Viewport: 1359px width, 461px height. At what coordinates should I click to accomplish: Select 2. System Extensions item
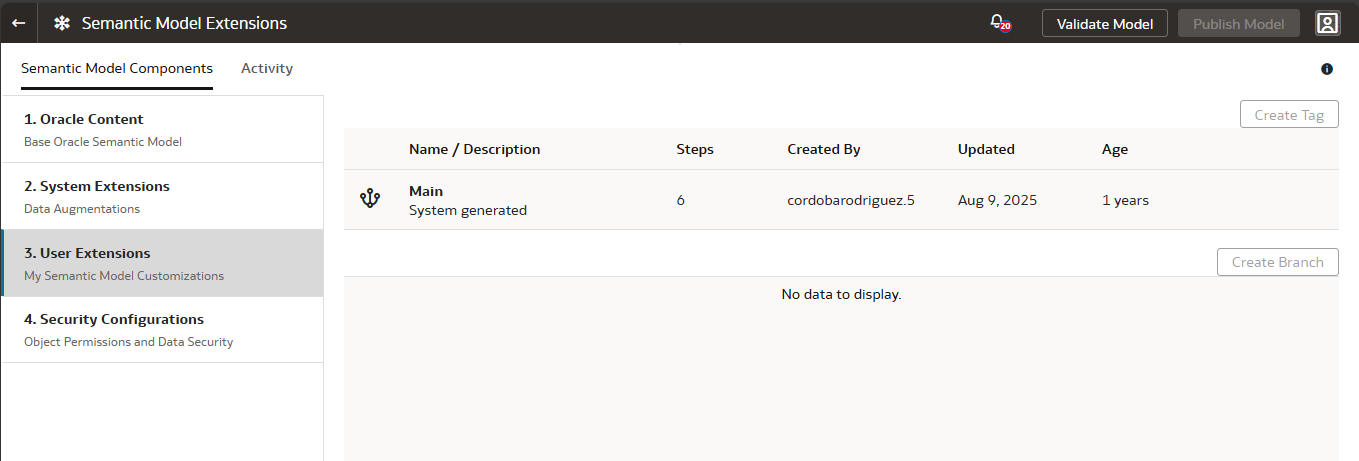[162, 196]
